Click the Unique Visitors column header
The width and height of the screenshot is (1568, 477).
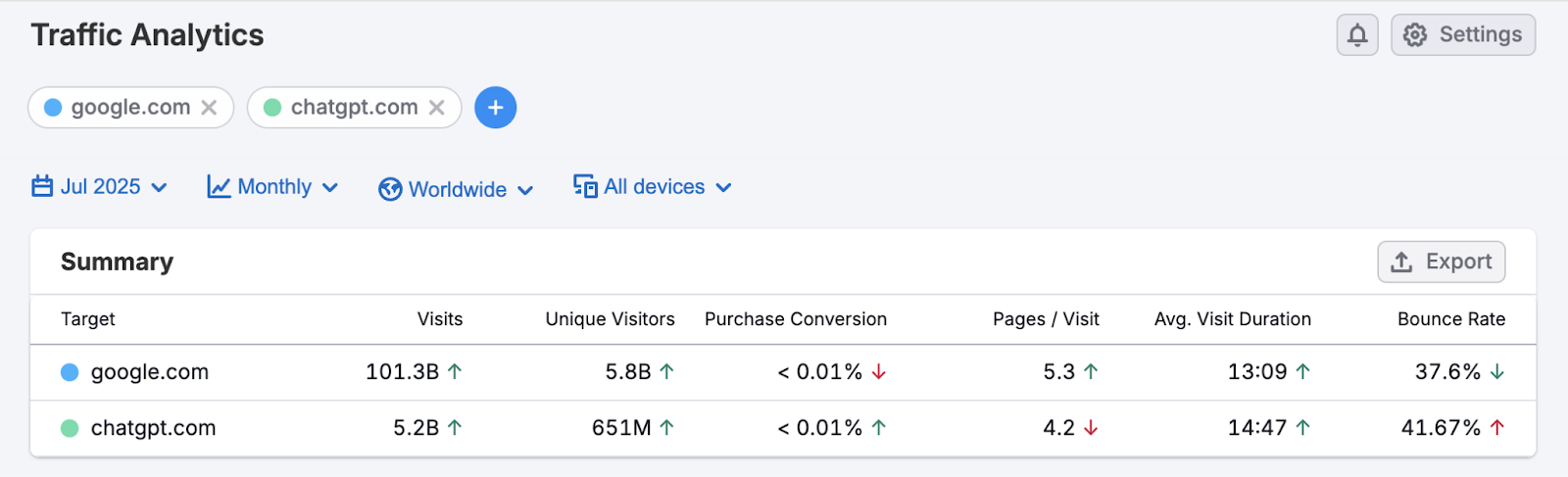tap(610, 319)
